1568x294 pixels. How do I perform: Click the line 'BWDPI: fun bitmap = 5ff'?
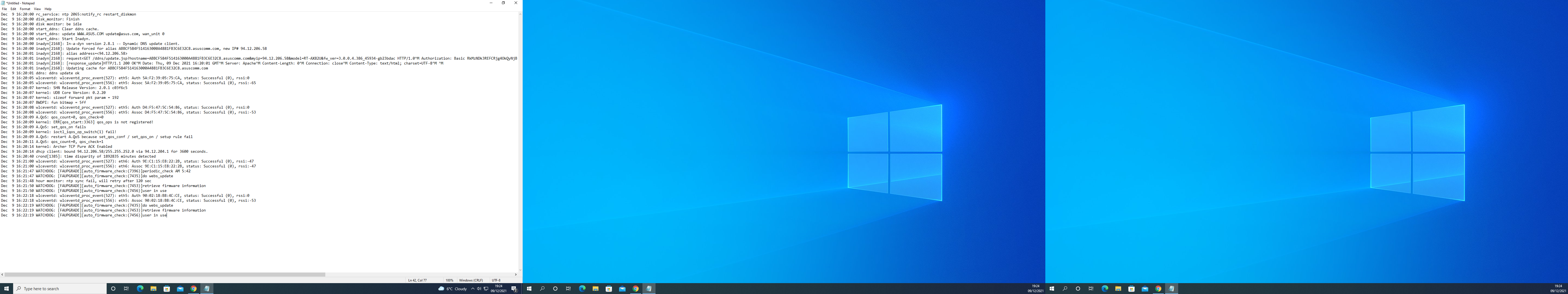[x=44, y=102]
